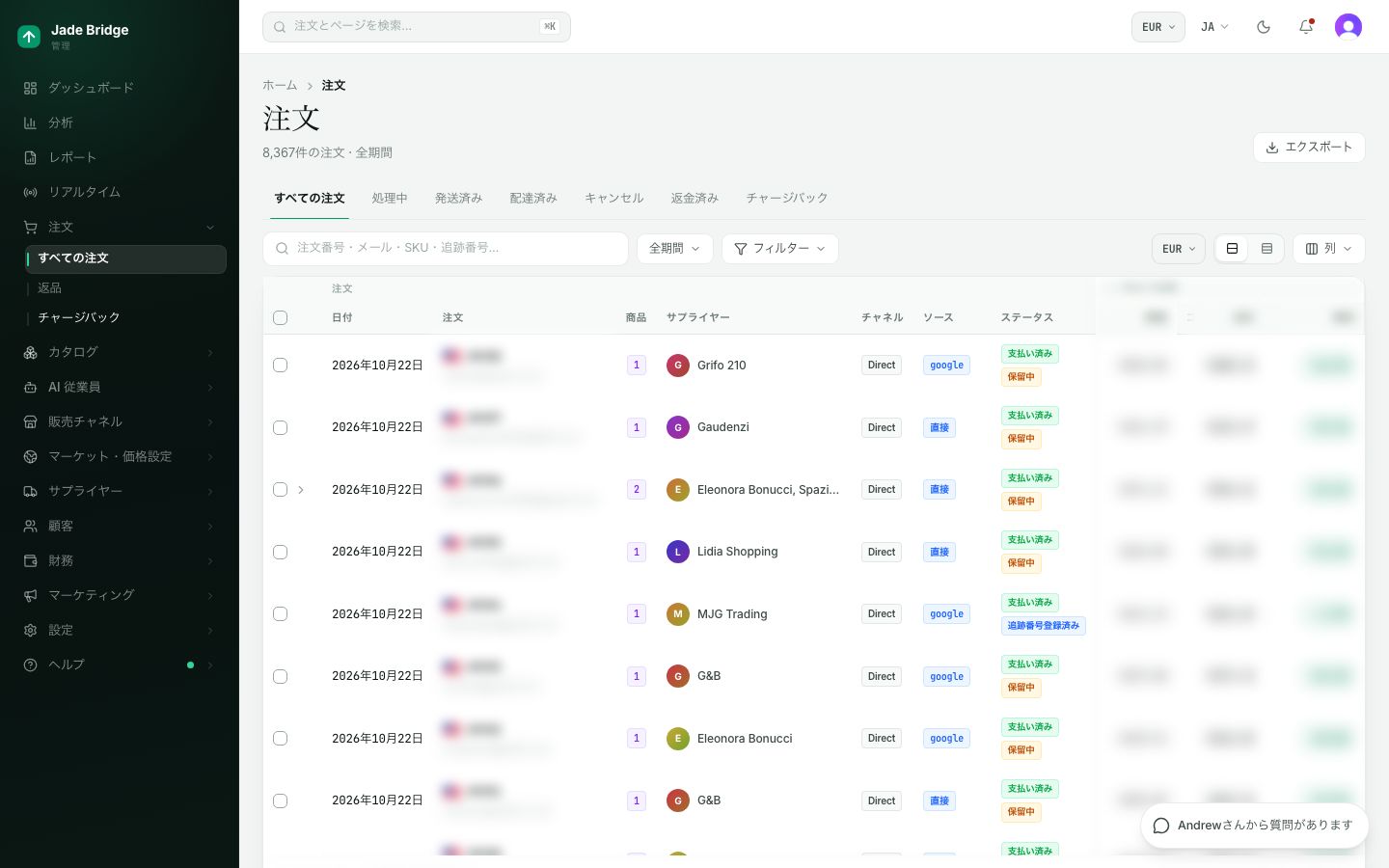Open the 列 columns dropdown

tap(1329, 249)
